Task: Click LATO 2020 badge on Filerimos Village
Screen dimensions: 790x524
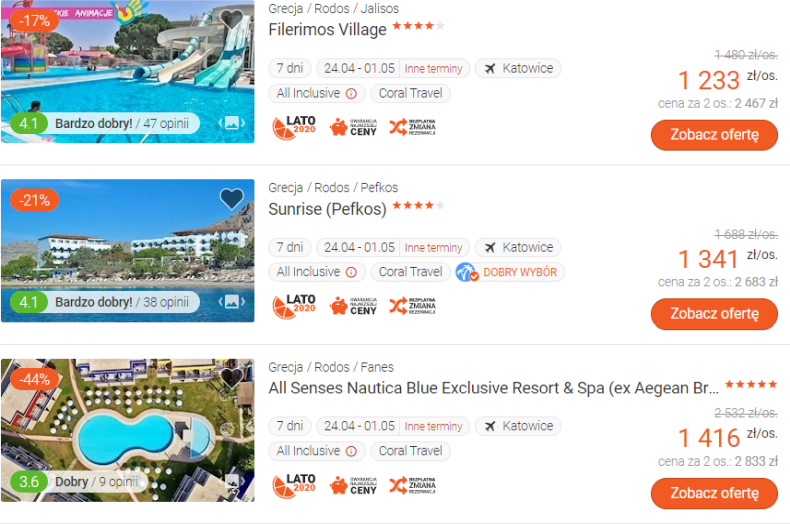Action: 294,127
